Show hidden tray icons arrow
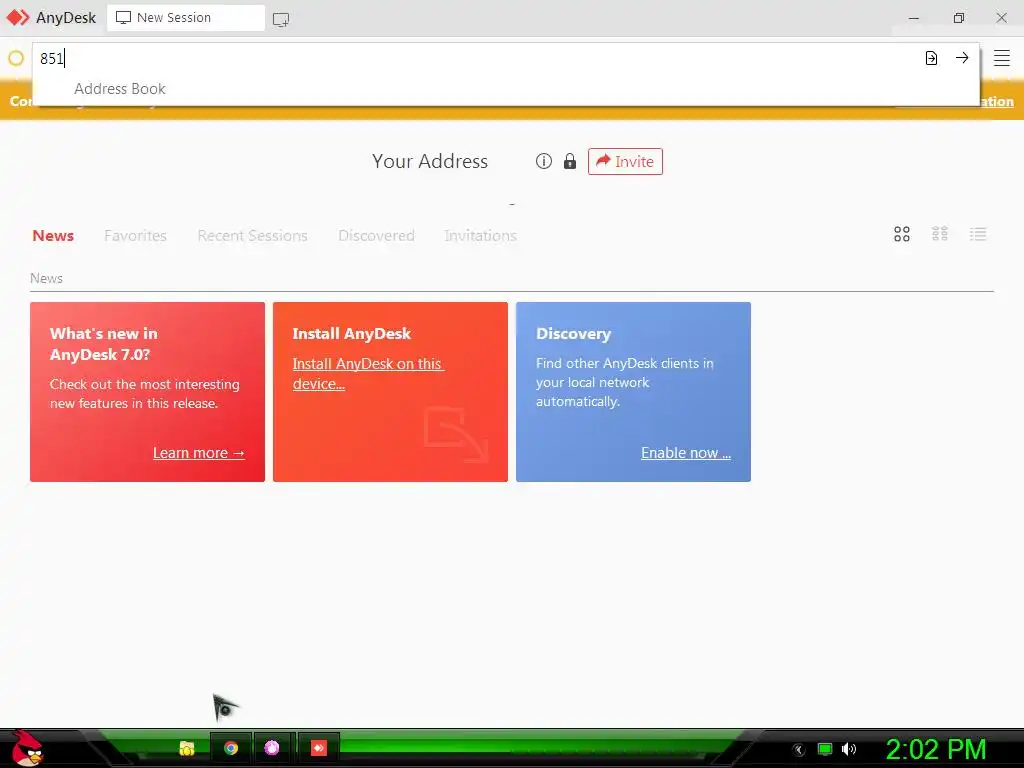Screen dimensions: 1024x768 click(x=799, y=750)
